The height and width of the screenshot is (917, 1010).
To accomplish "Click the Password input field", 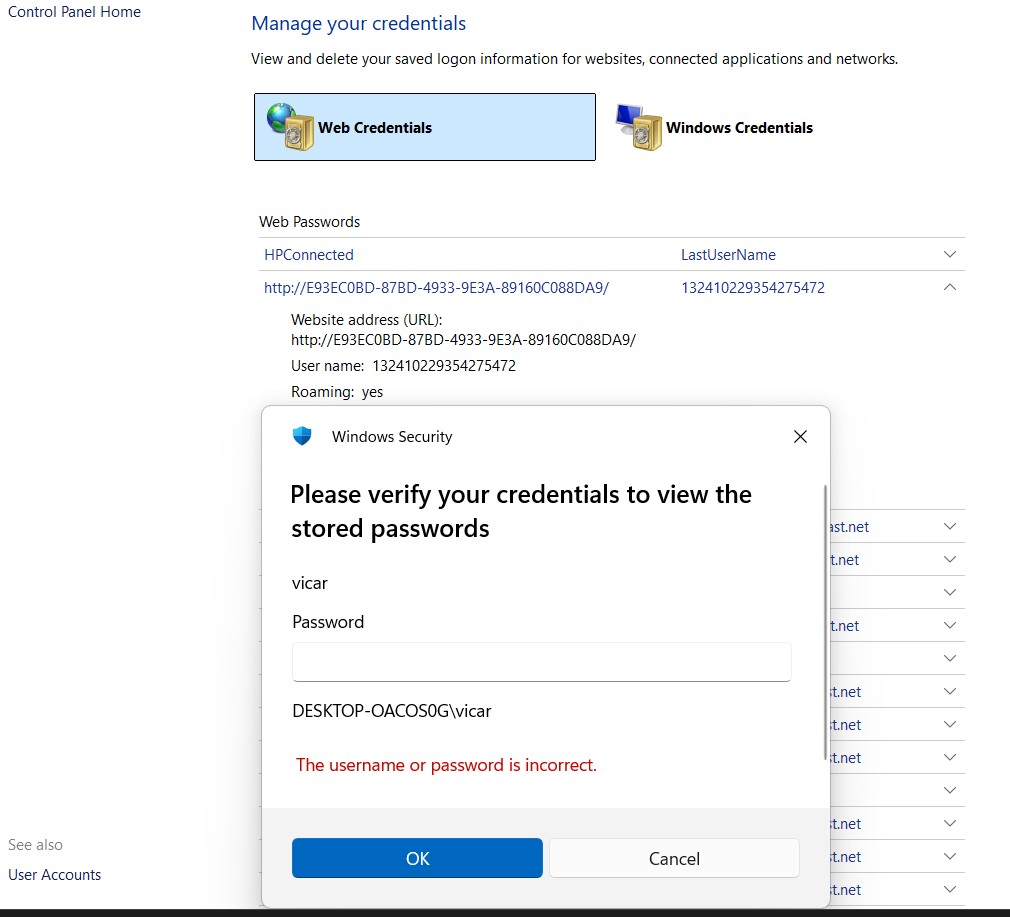I will tap(541, 661).
